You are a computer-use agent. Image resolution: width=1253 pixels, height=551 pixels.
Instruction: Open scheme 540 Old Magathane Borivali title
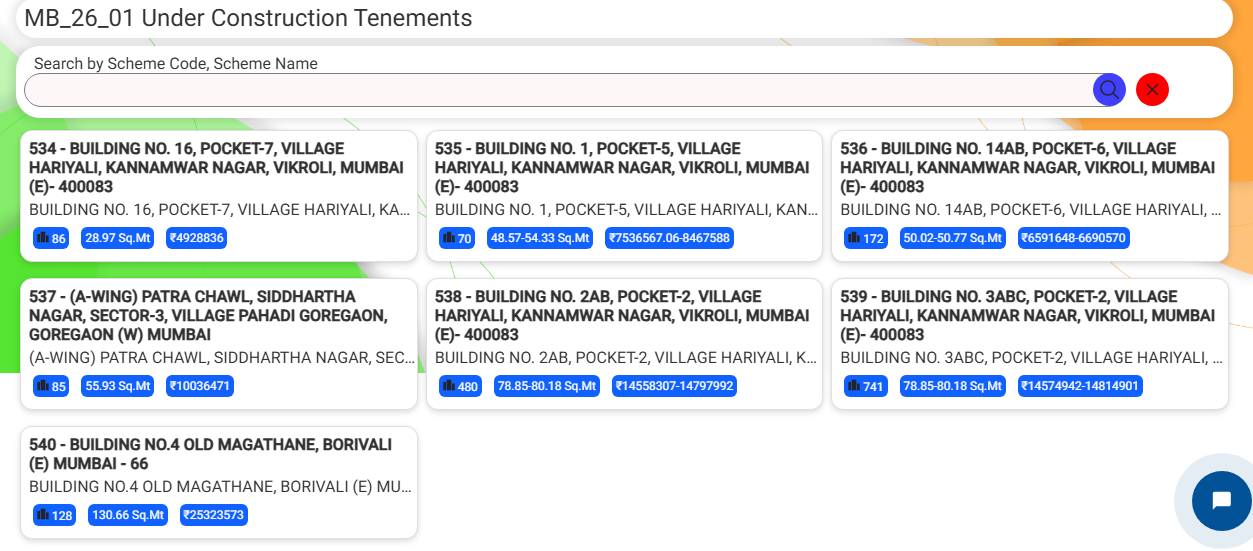(210, 454)
